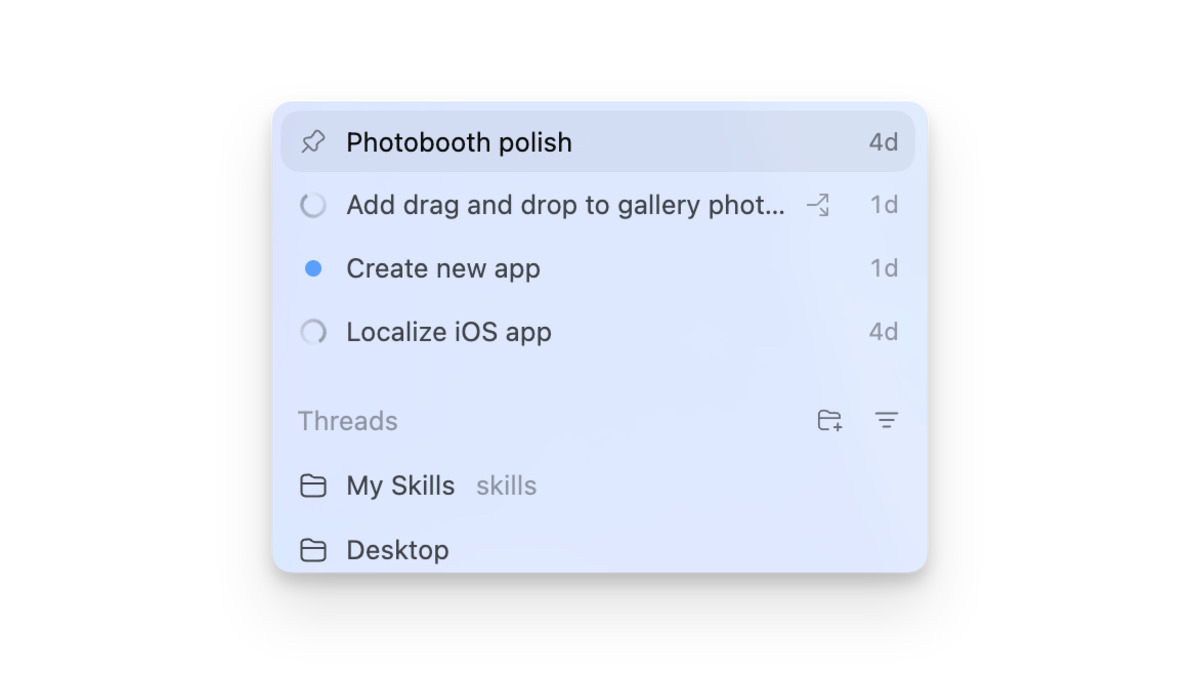Open the Localize iOS app thread
Image resolution: width=1200 pixels, height=675 pixels.
point(449,332)
